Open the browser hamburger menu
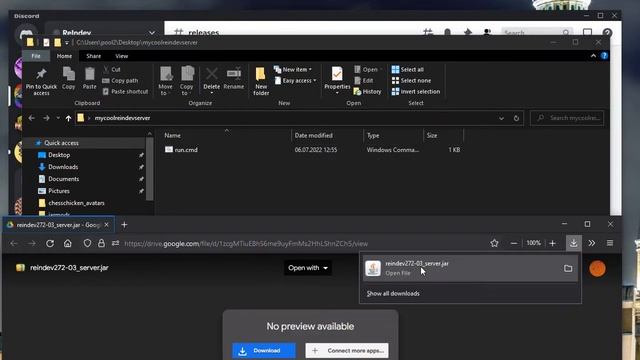The height and width of the screenshot is (360, 640). tap(610, 243)
